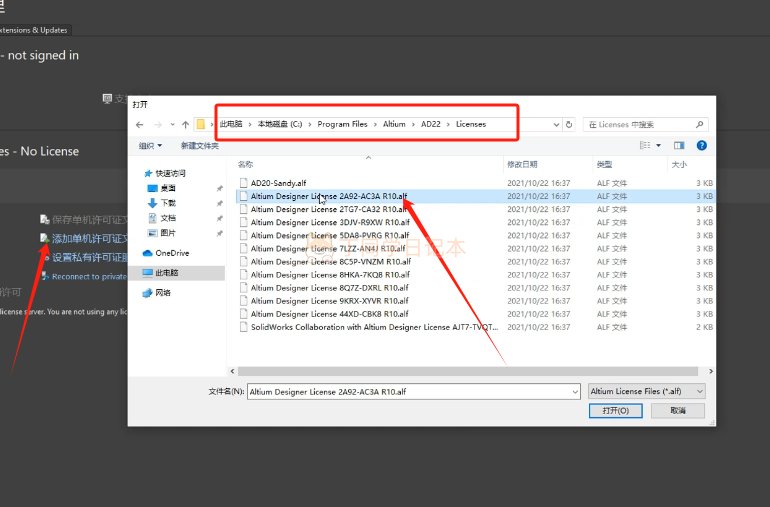This screenshot has height=507, width=770.
Task: Click Reconnect to private link in Altium
Action: (89, 277)
